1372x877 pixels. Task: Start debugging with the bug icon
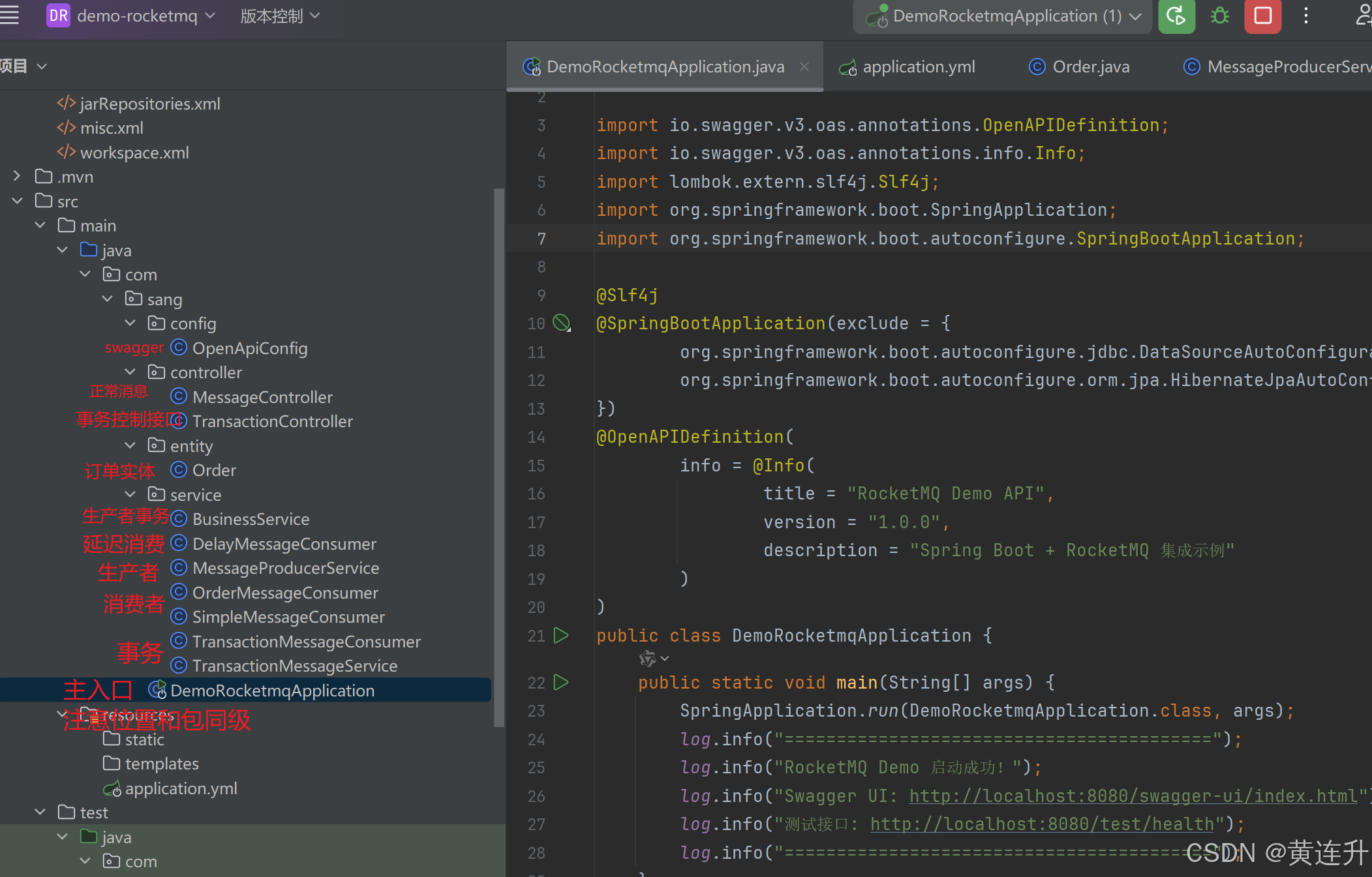pyautogui.click(x=1219, y=16)
